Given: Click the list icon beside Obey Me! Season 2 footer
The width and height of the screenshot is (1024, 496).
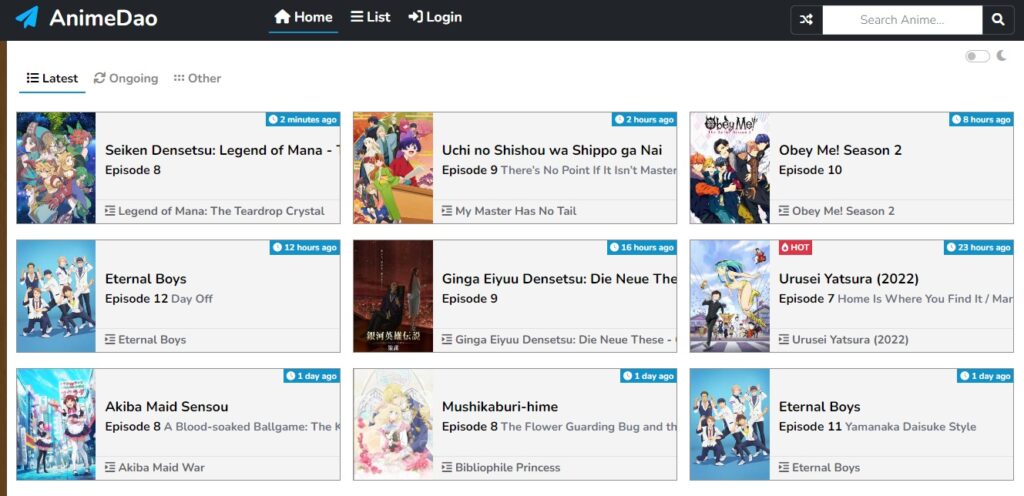Looking at the screenshot, I should [x=784, y=211].
